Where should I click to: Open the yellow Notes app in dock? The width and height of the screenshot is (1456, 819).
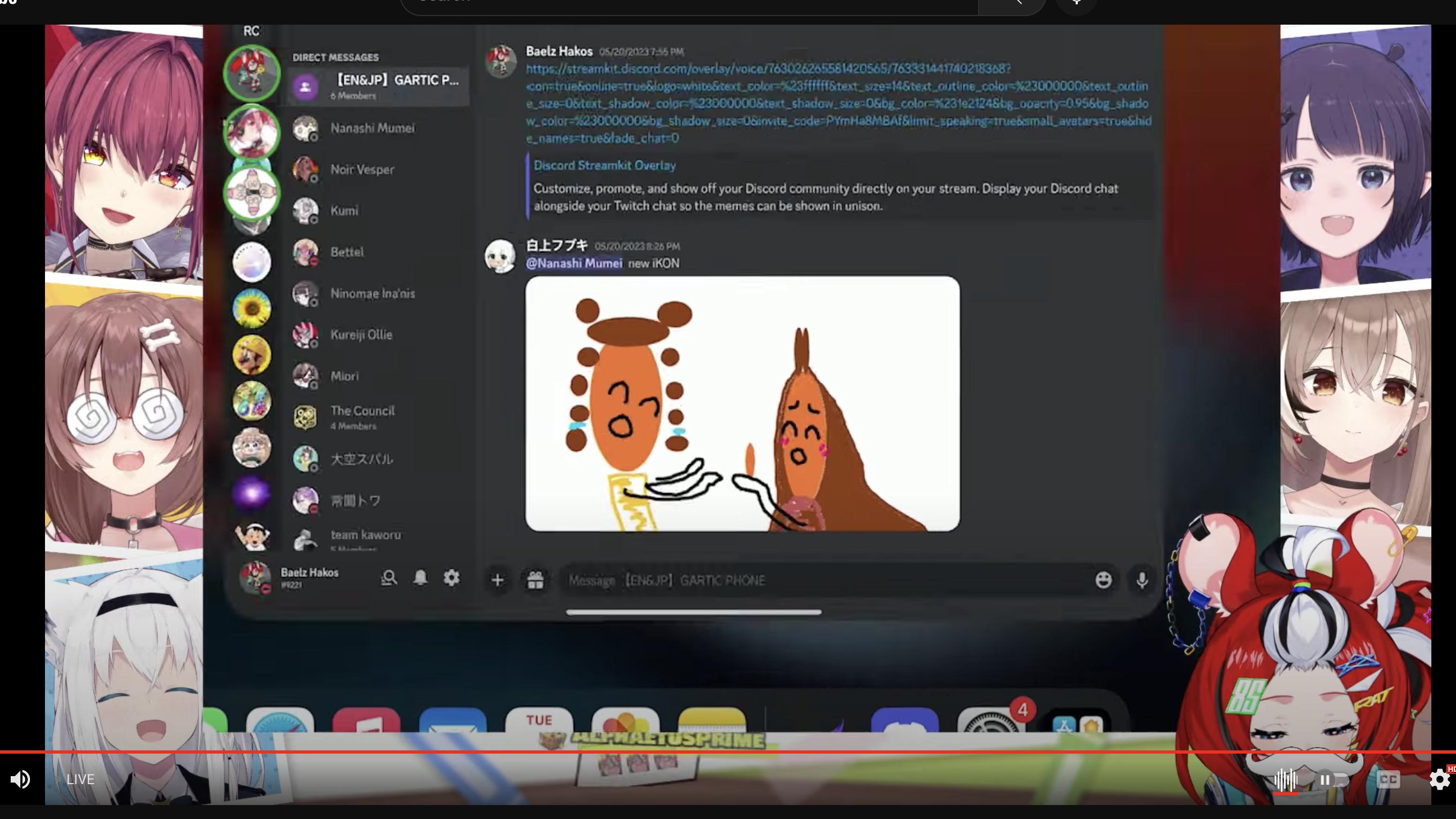(x=712, y=720)
